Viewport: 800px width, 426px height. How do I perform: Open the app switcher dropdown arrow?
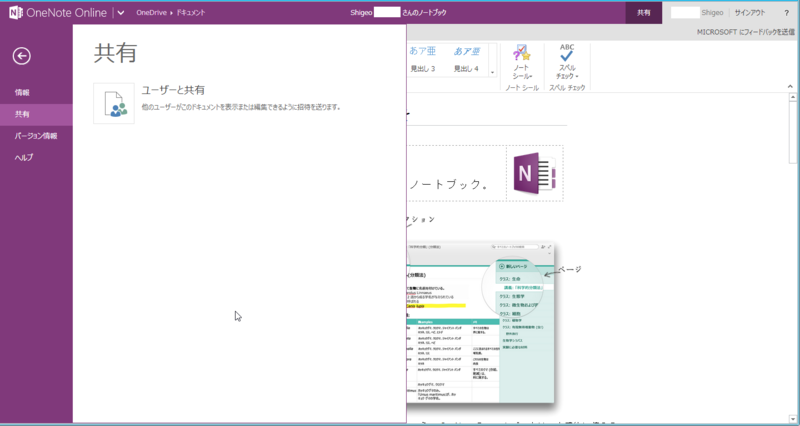point(121,13)
